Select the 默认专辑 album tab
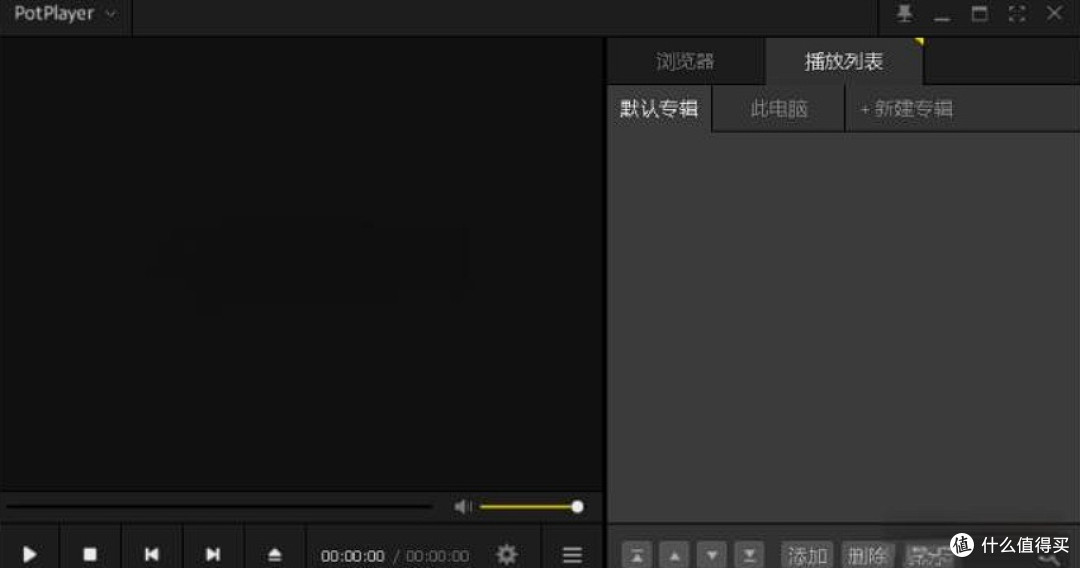The height and width of the screenshot is (568, 1080). point(659,108)
